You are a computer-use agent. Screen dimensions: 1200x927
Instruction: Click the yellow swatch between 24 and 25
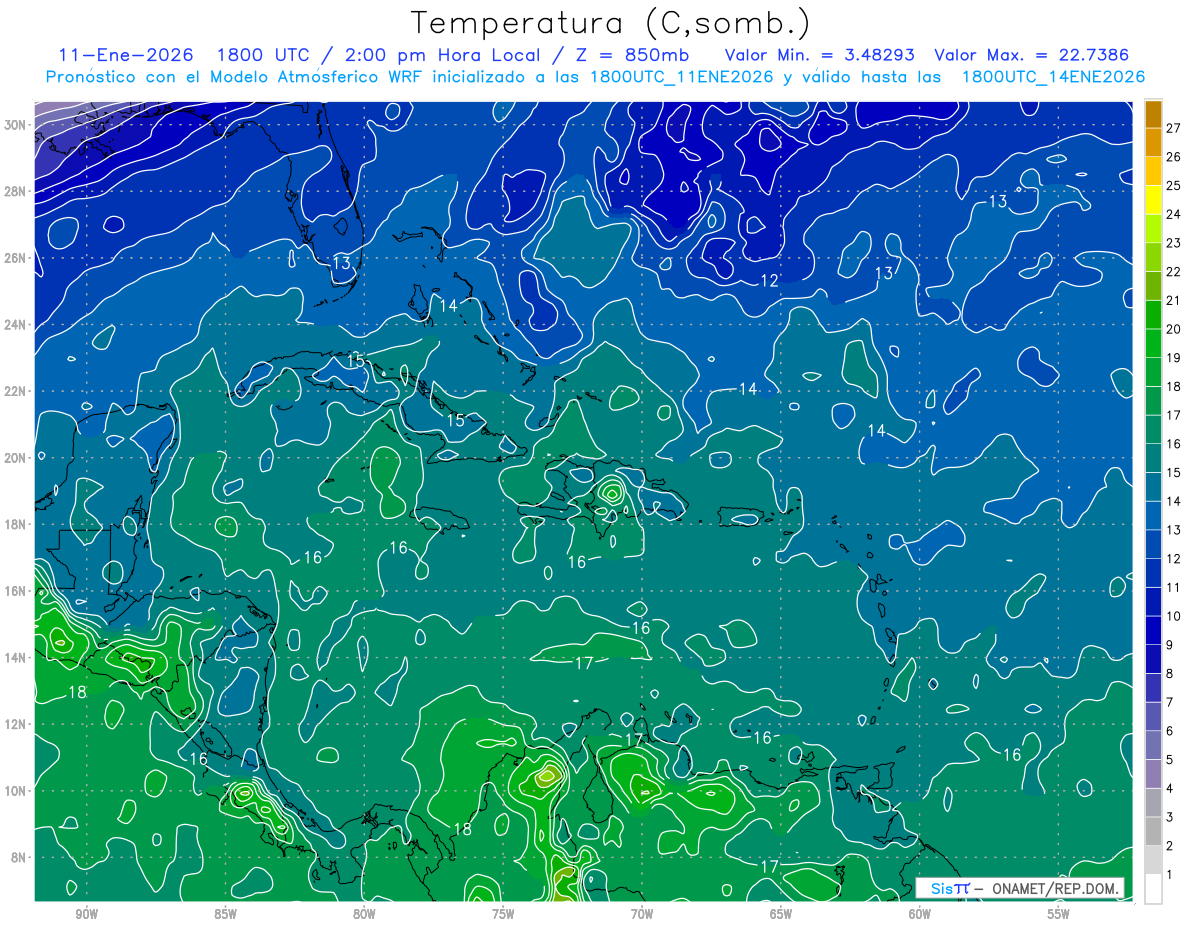click(1153, 200)
